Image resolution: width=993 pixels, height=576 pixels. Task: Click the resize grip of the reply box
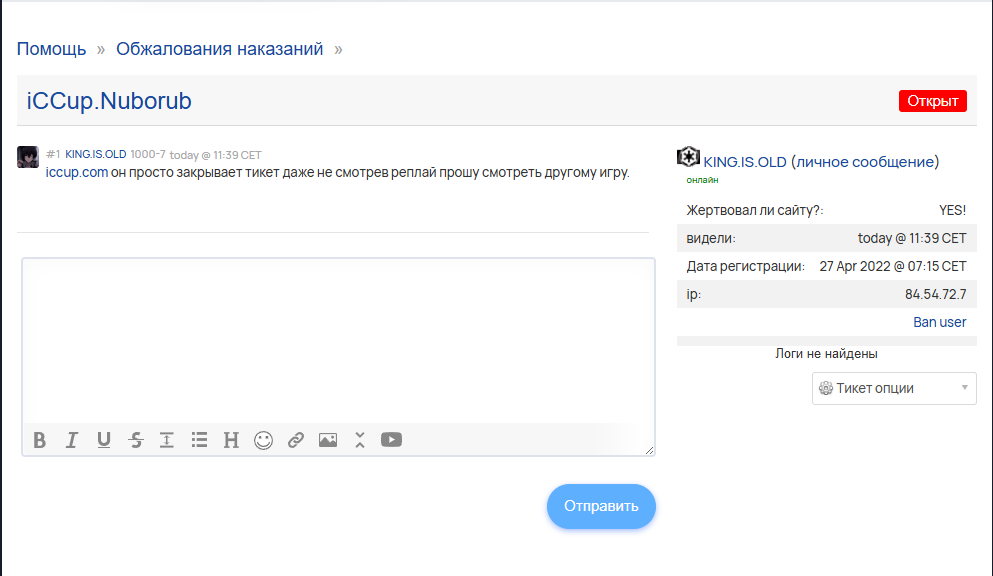(x=649, y=450)
